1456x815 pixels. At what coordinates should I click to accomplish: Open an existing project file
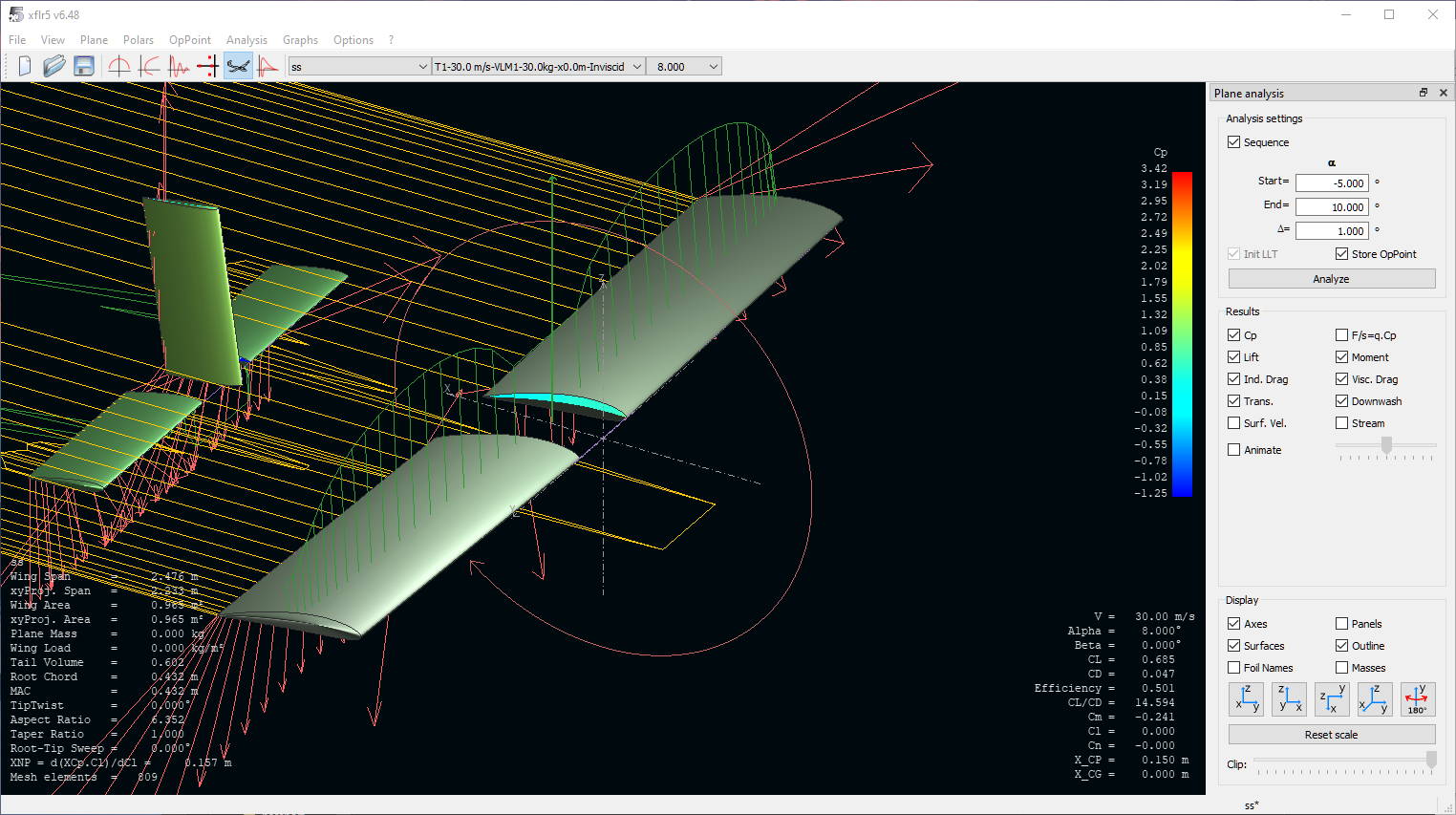pyautogui.click(x=54, y=66)
